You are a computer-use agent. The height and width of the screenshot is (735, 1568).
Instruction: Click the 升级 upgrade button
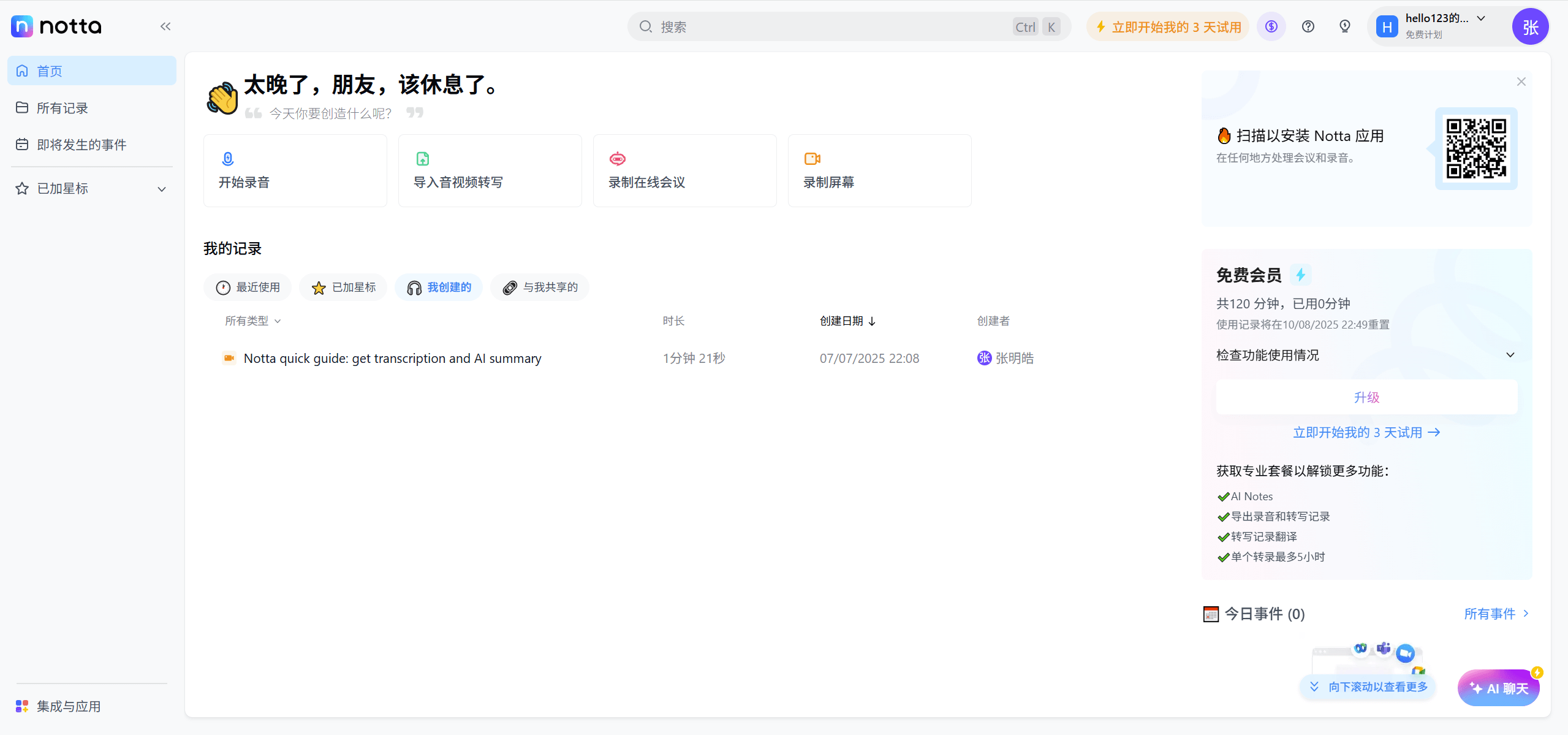1366,397
